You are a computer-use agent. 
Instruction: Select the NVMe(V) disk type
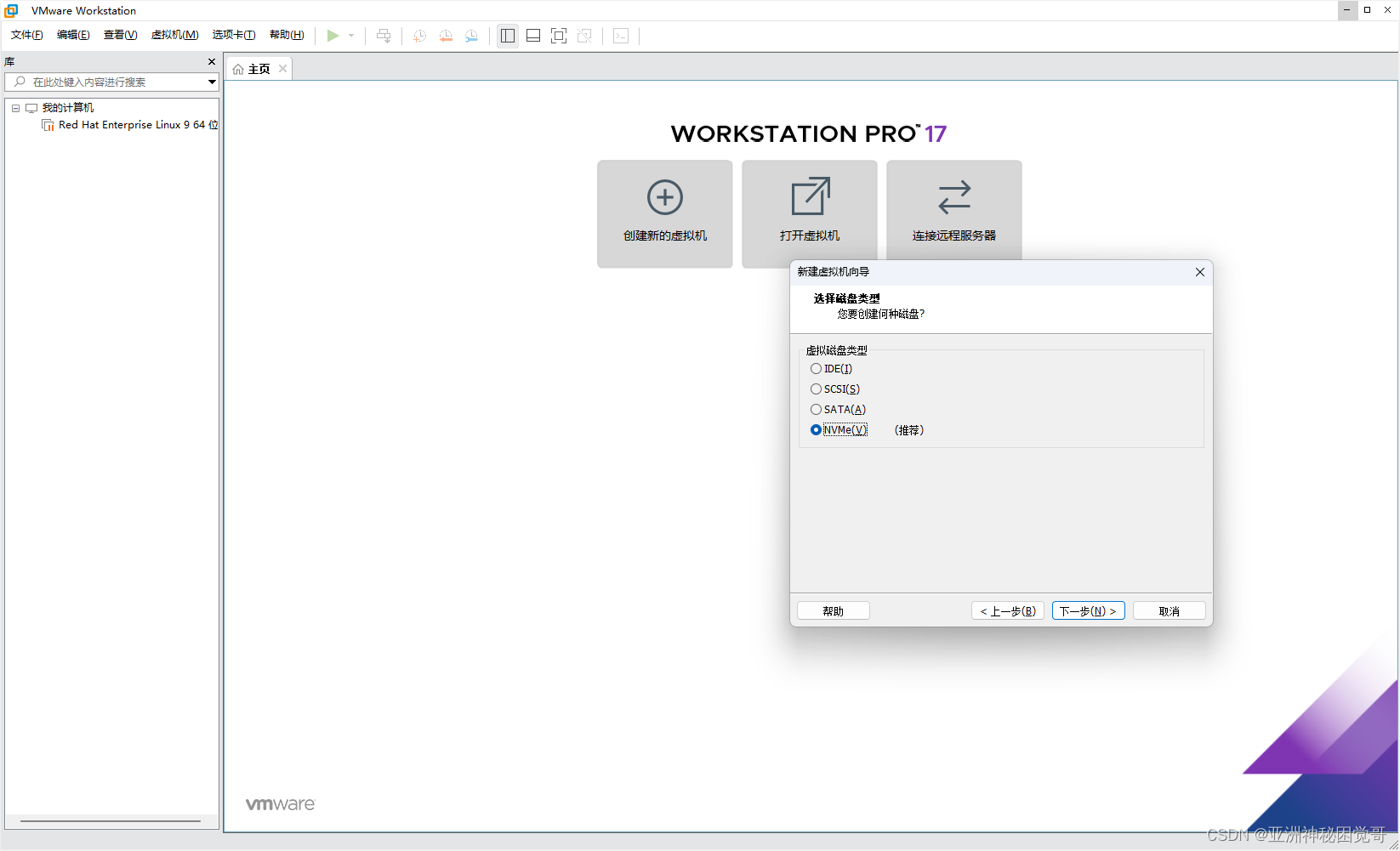839,430
